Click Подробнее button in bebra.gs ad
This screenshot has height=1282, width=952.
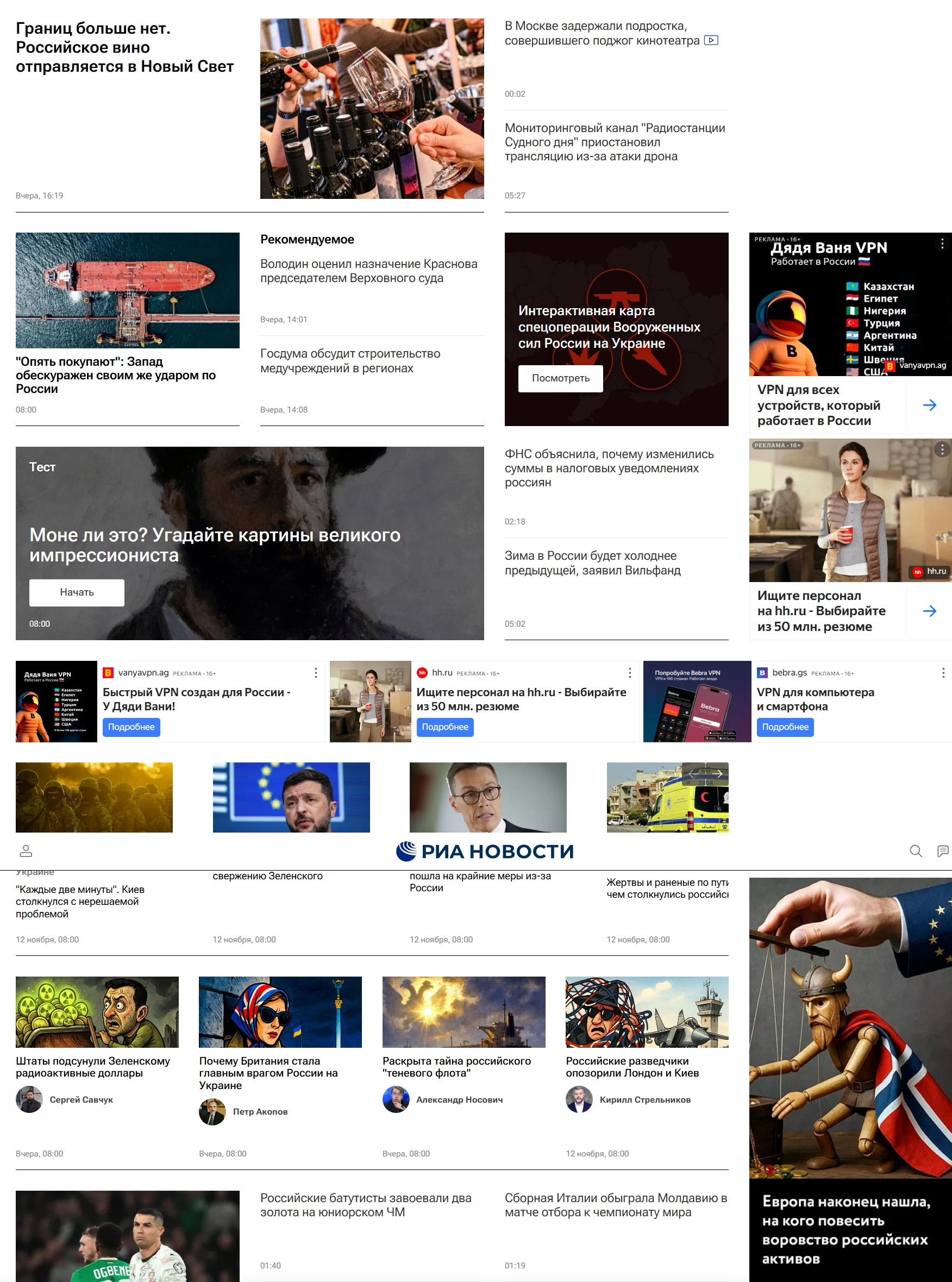click(784, 727)
